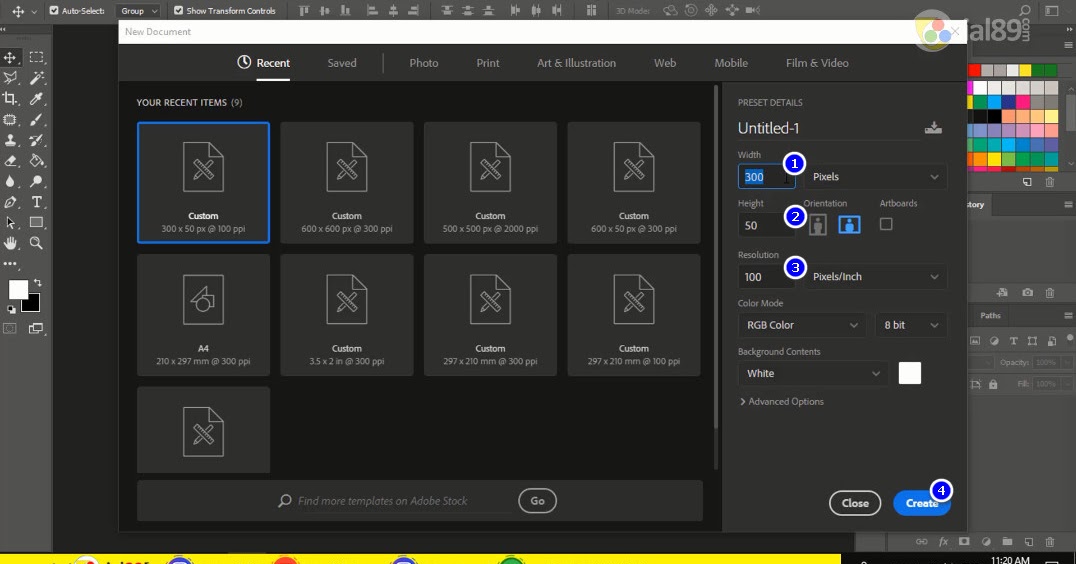Switch to the Saved tab

point(342,63)
